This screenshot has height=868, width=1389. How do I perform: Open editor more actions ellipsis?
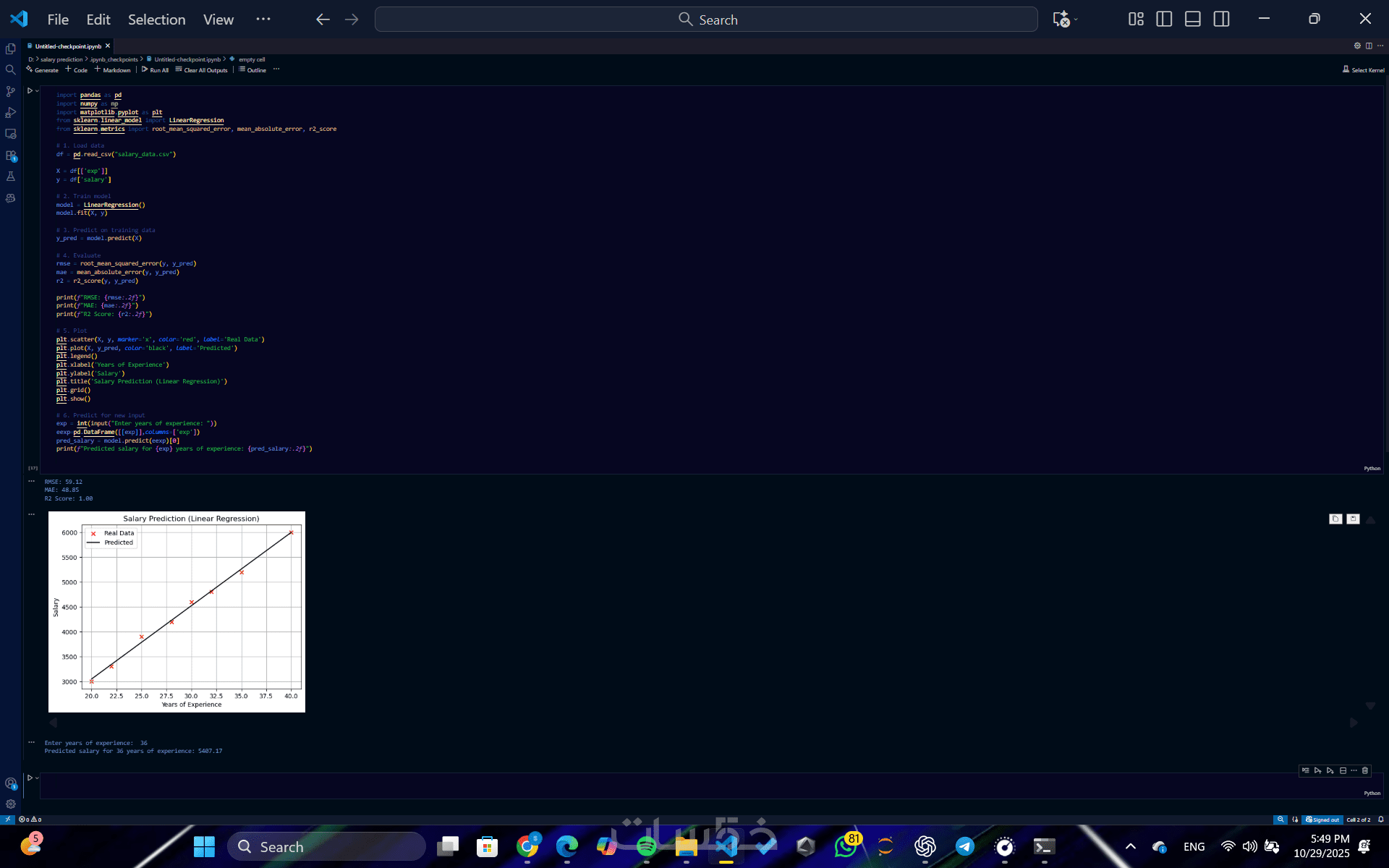(1380, 46)
